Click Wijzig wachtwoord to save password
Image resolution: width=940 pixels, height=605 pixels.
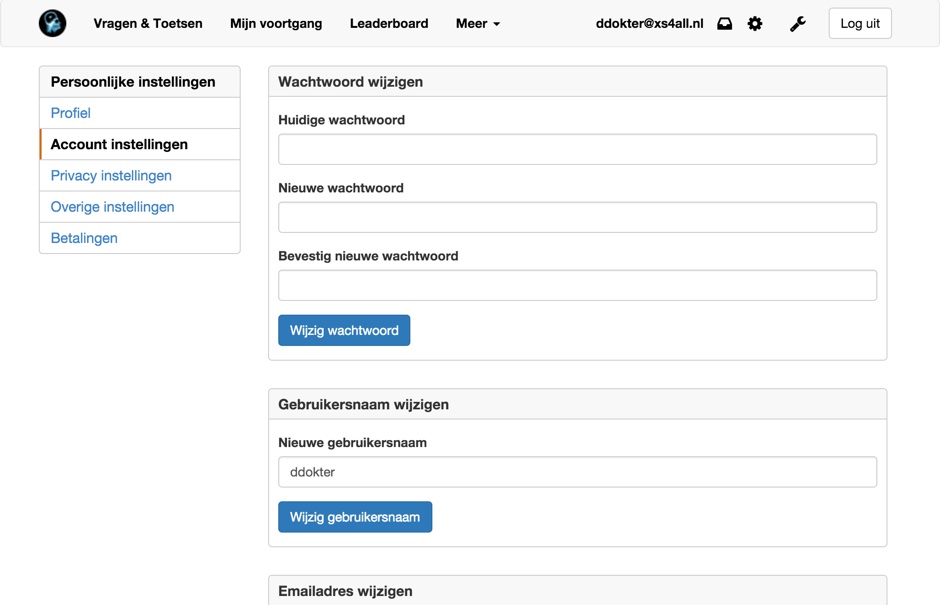pos(344,330)
